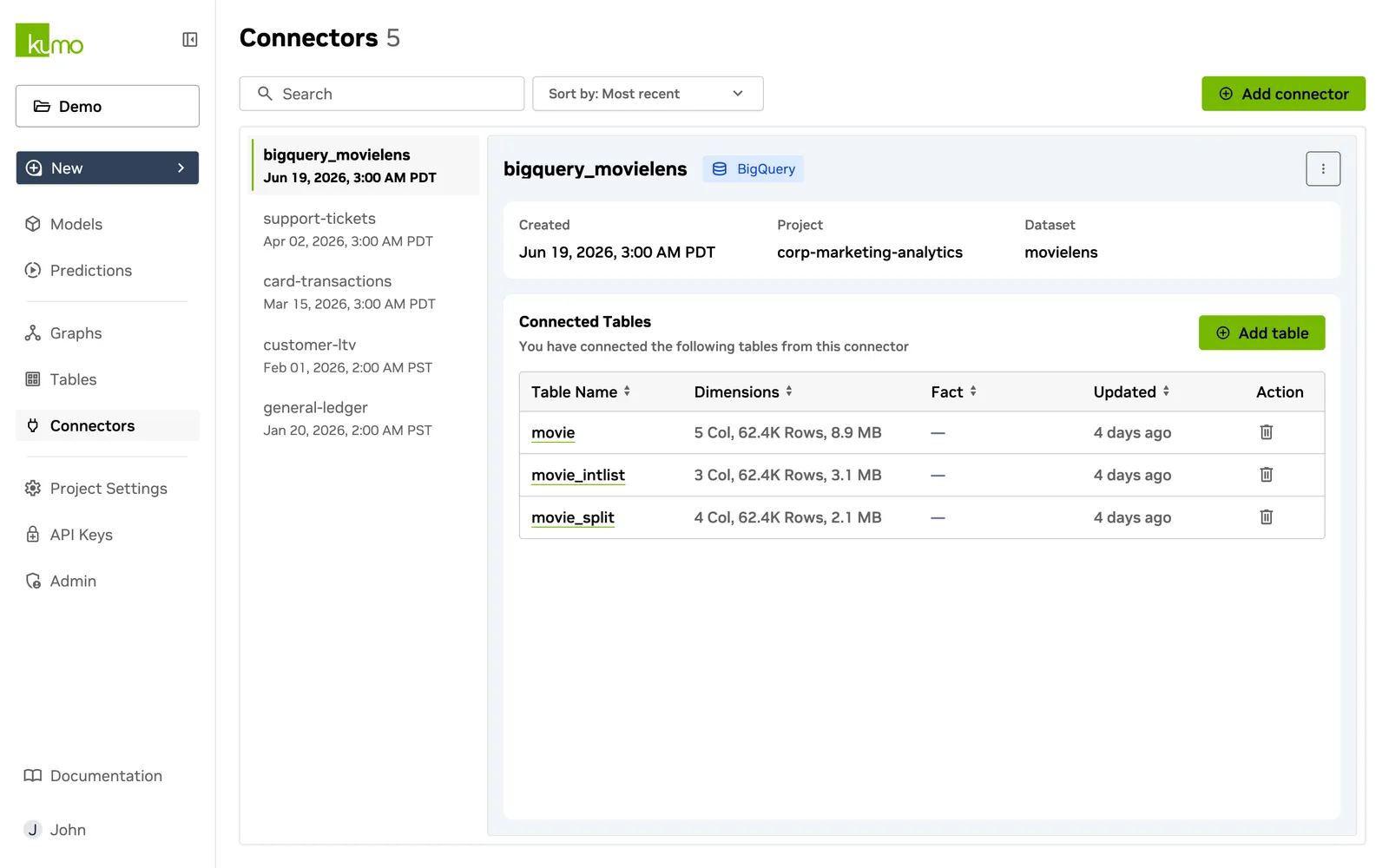Click the John user avatar
1389x868 pixels.
coord(32,830)
